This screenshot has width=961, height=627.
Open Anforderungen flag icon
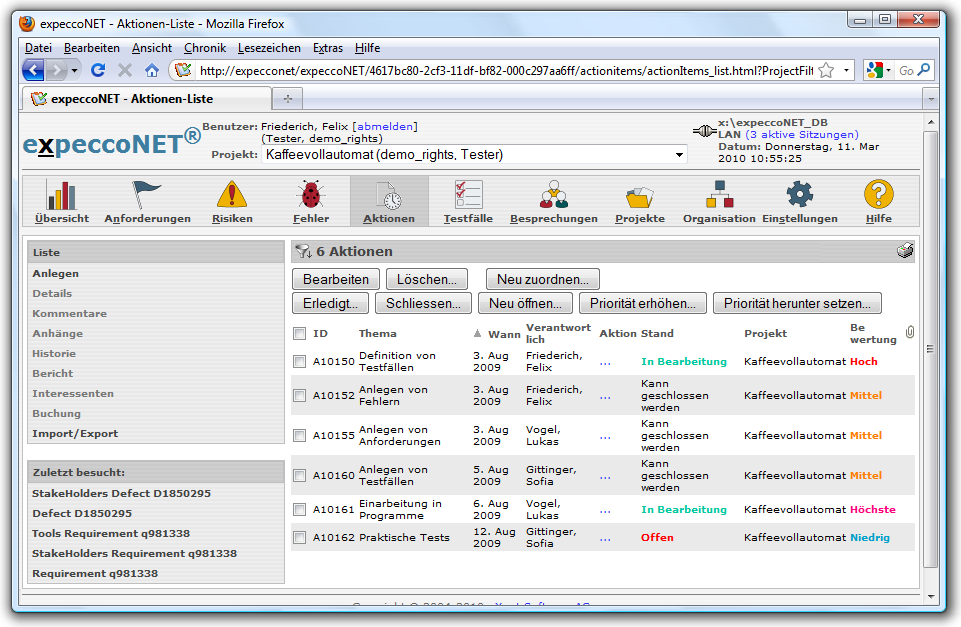pyautogui.click(x=147, y=195)
